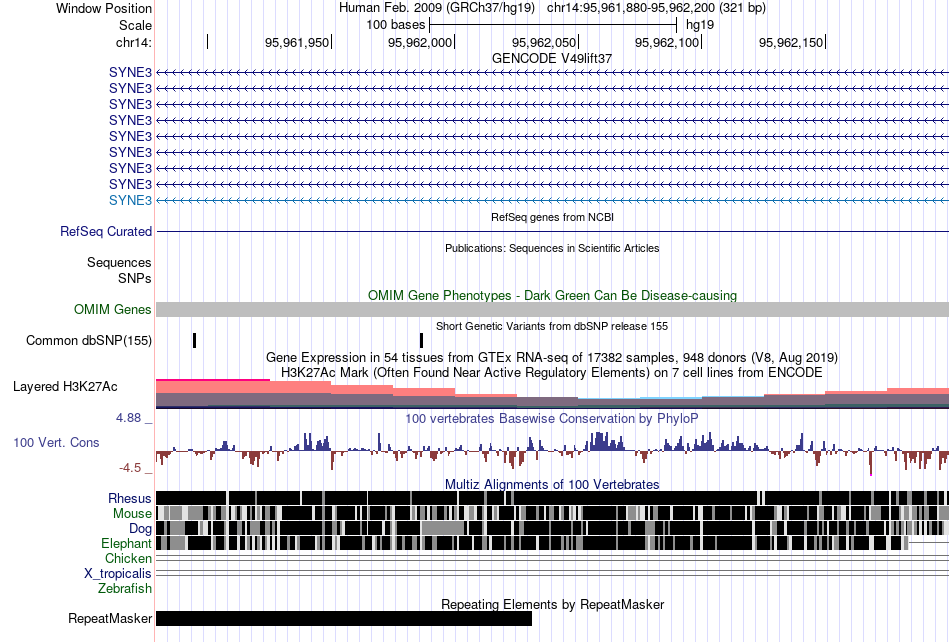Click the X_tropicalis alignment row label
Screen dimensions: 950x642
click(x=118, y=574)
